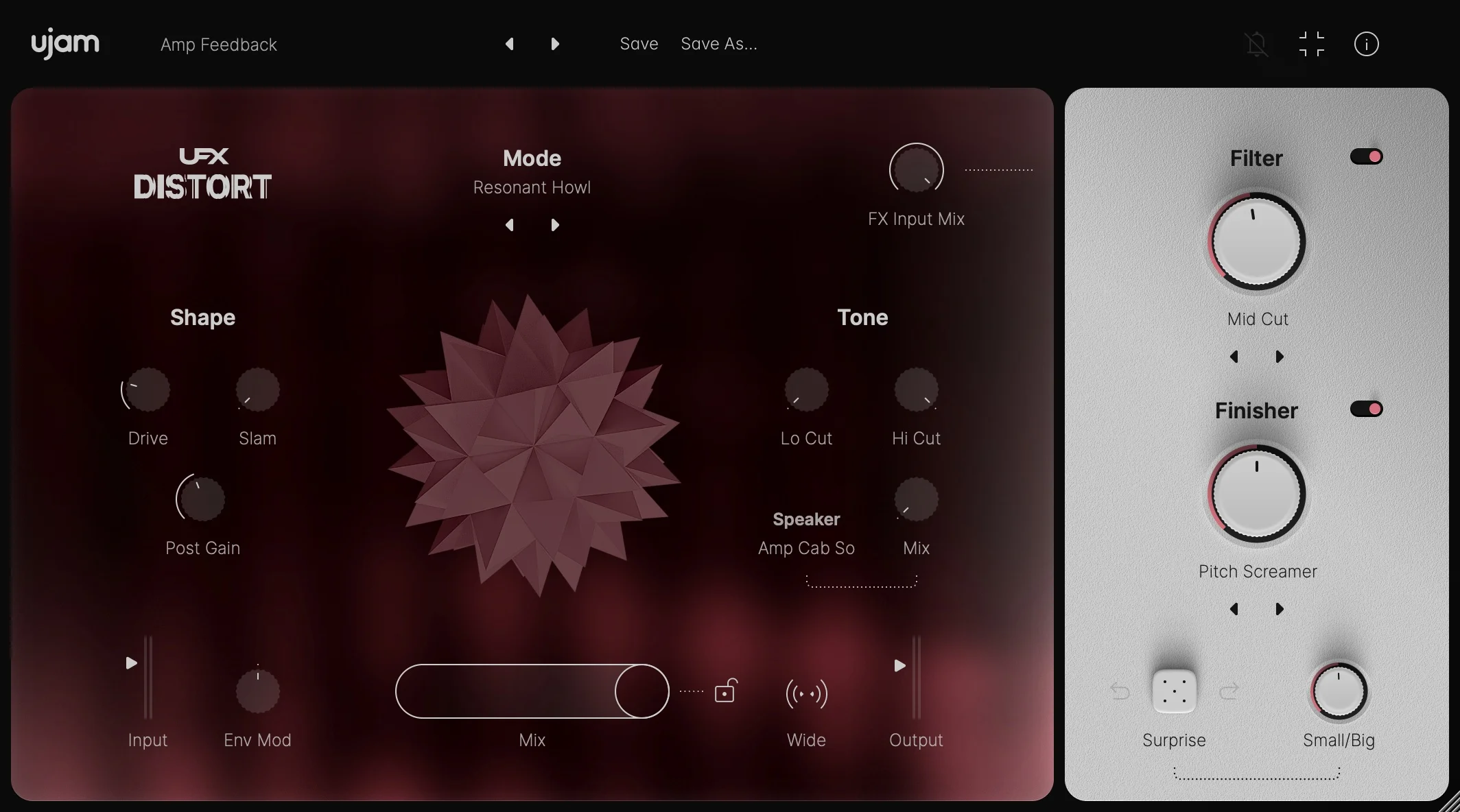Click the Save button
The width and height of the screenshot is (1460, 812).
point(638,43)
